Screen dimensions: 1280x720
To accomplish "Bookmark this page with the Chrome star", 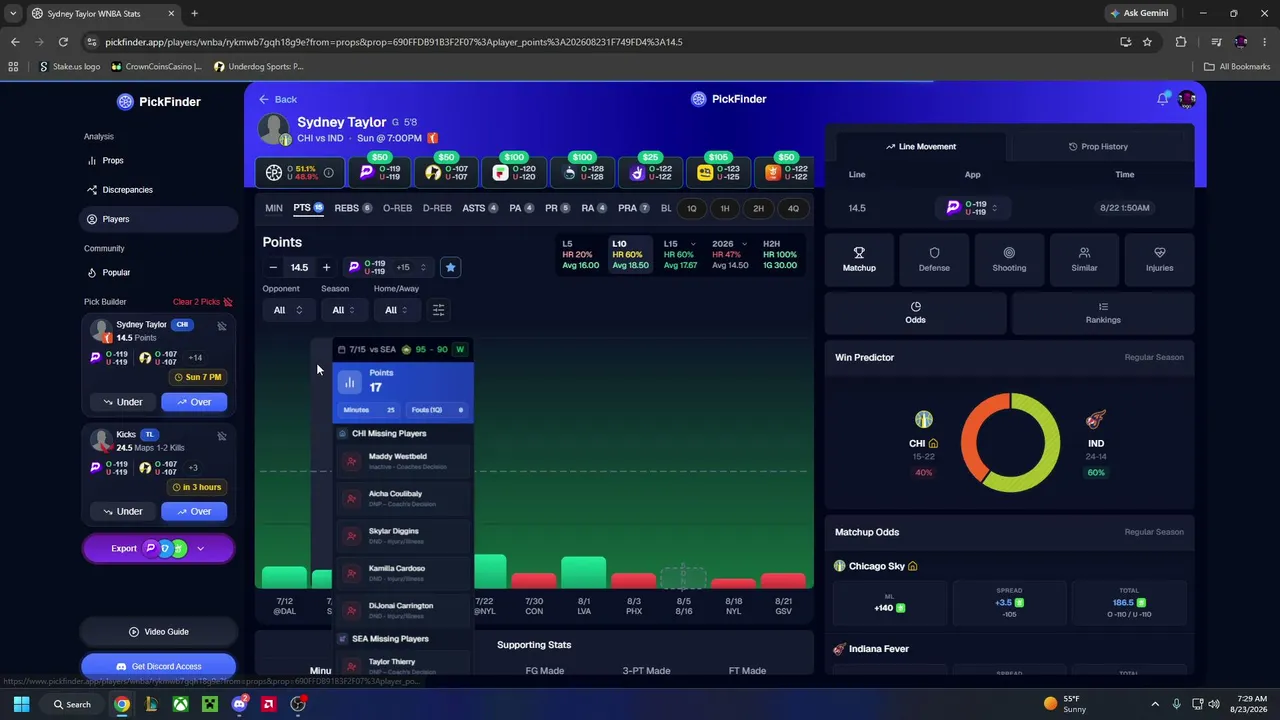I will (1147, 42).
